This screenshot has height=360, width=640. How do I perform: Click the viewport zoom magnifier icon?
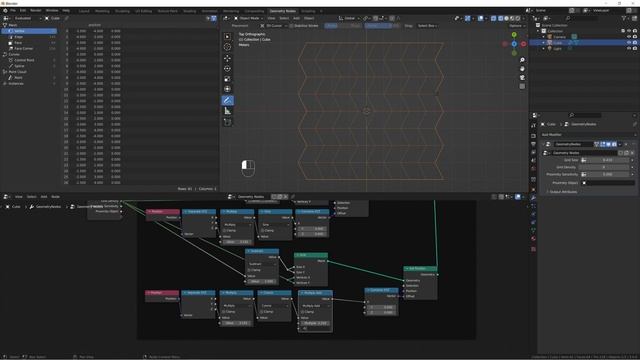522,60
